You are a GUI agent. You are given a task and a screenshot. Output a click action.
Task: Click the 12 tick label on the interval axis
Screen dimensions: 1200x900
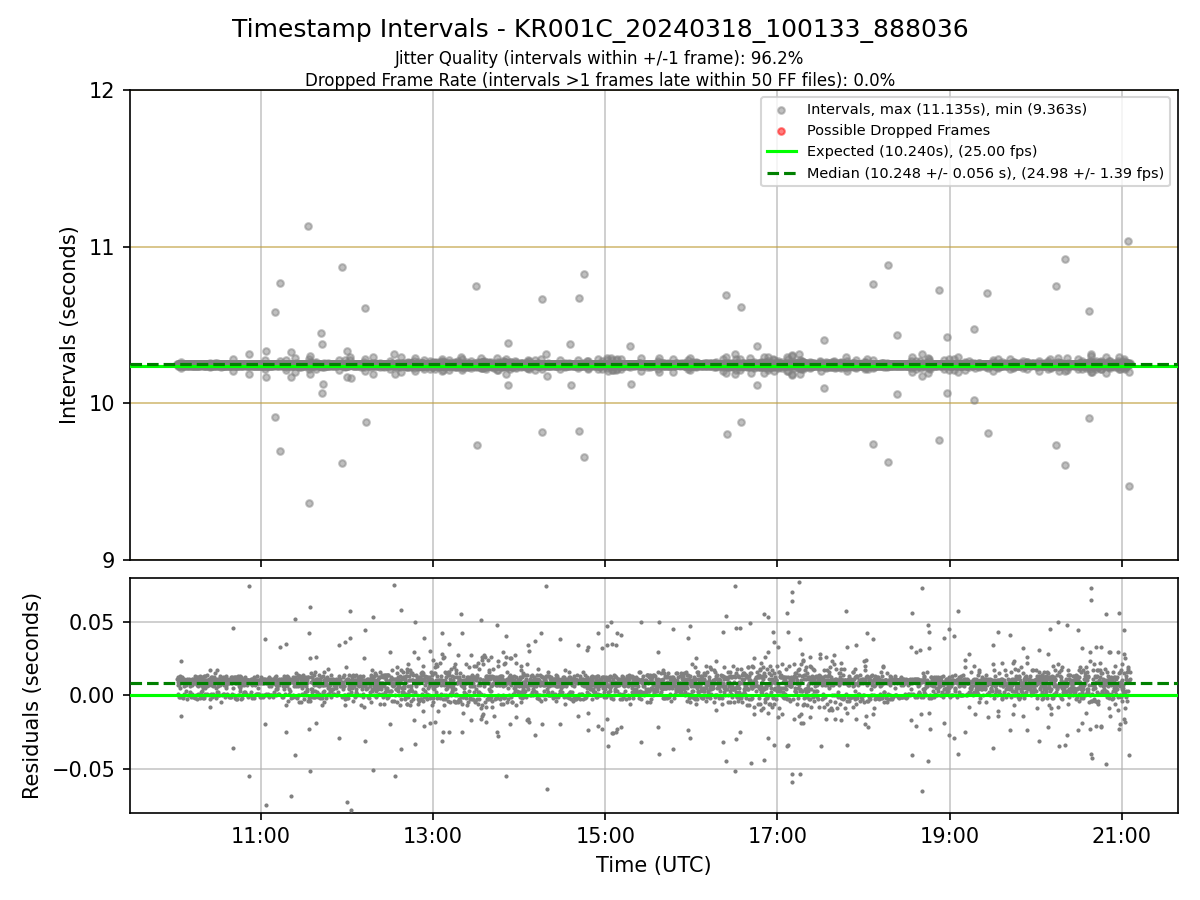pyautogui.click(x=101, y=91)
